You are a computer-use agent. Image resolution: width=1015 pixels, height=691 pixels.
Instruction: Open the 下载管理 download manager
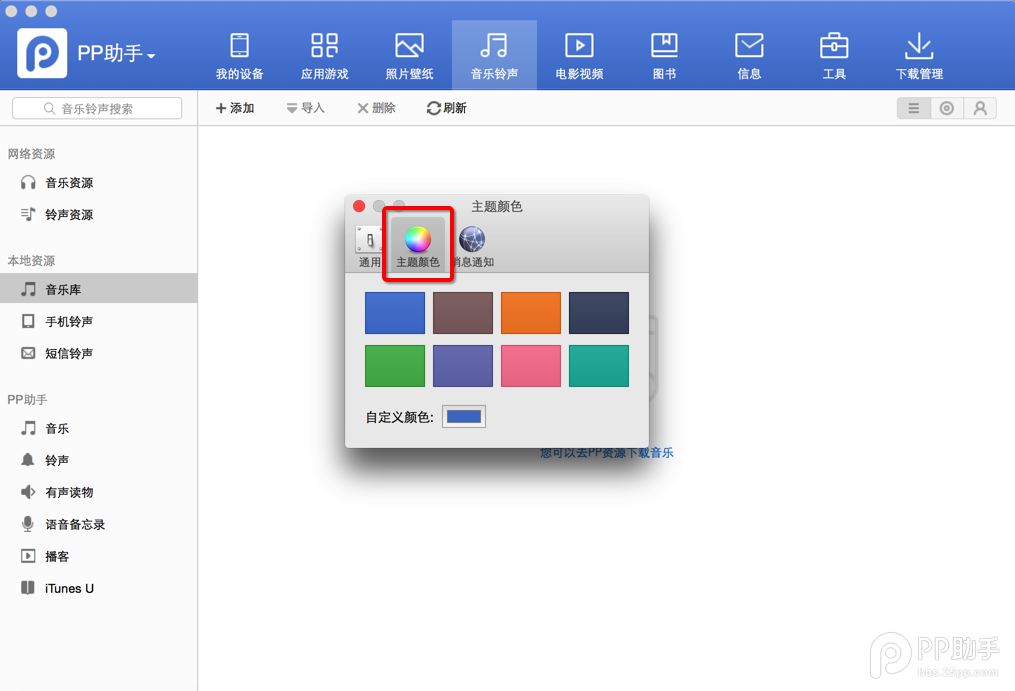(919, 56)
